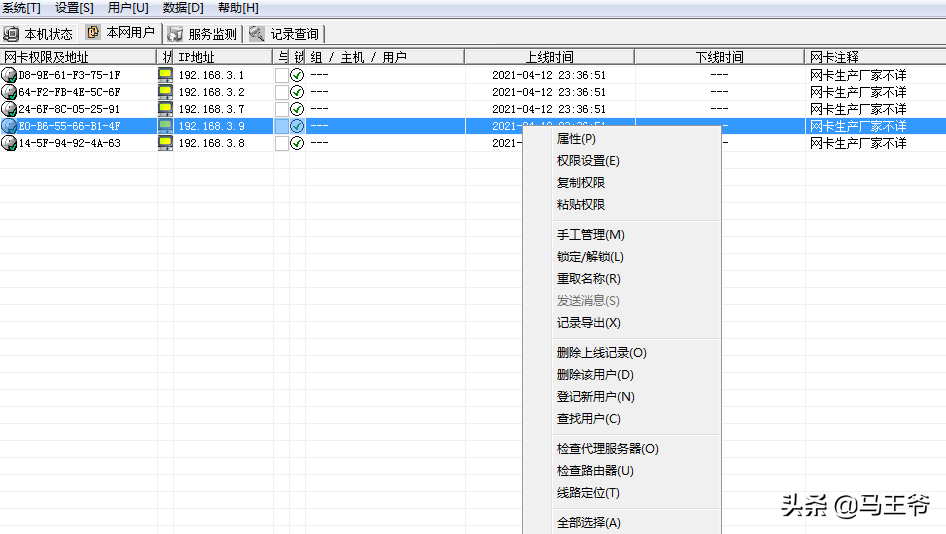Click green check lock icon for 192.168.3.2

297,92
